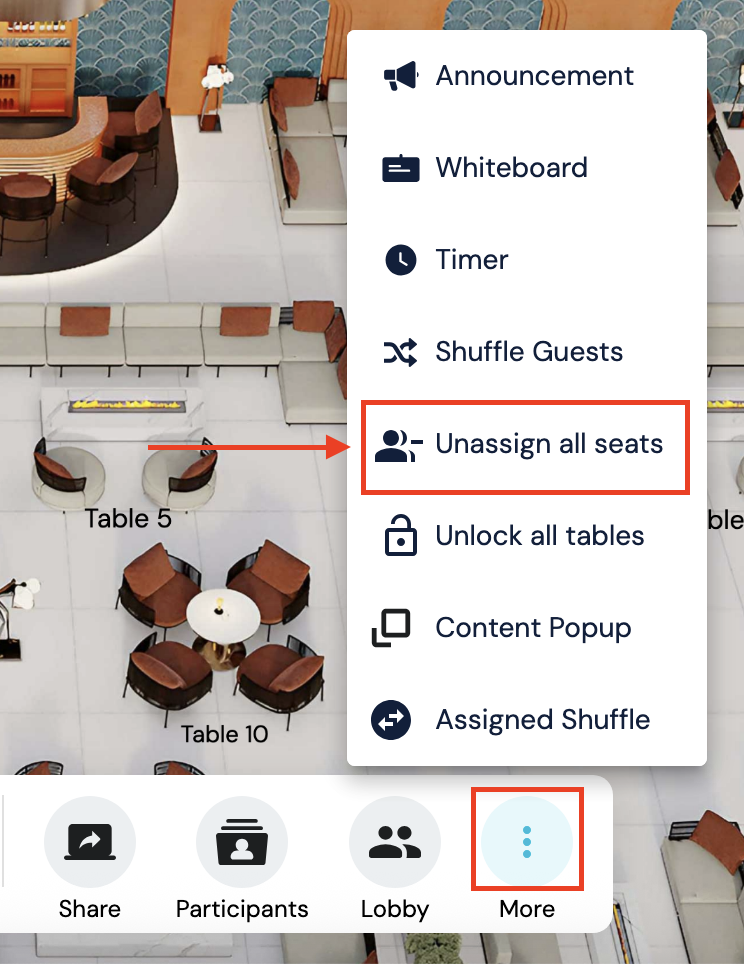Choose Whiteboard from the More menu
The width and height of the screenshot is (744, 964).
(x=512, y=168)
